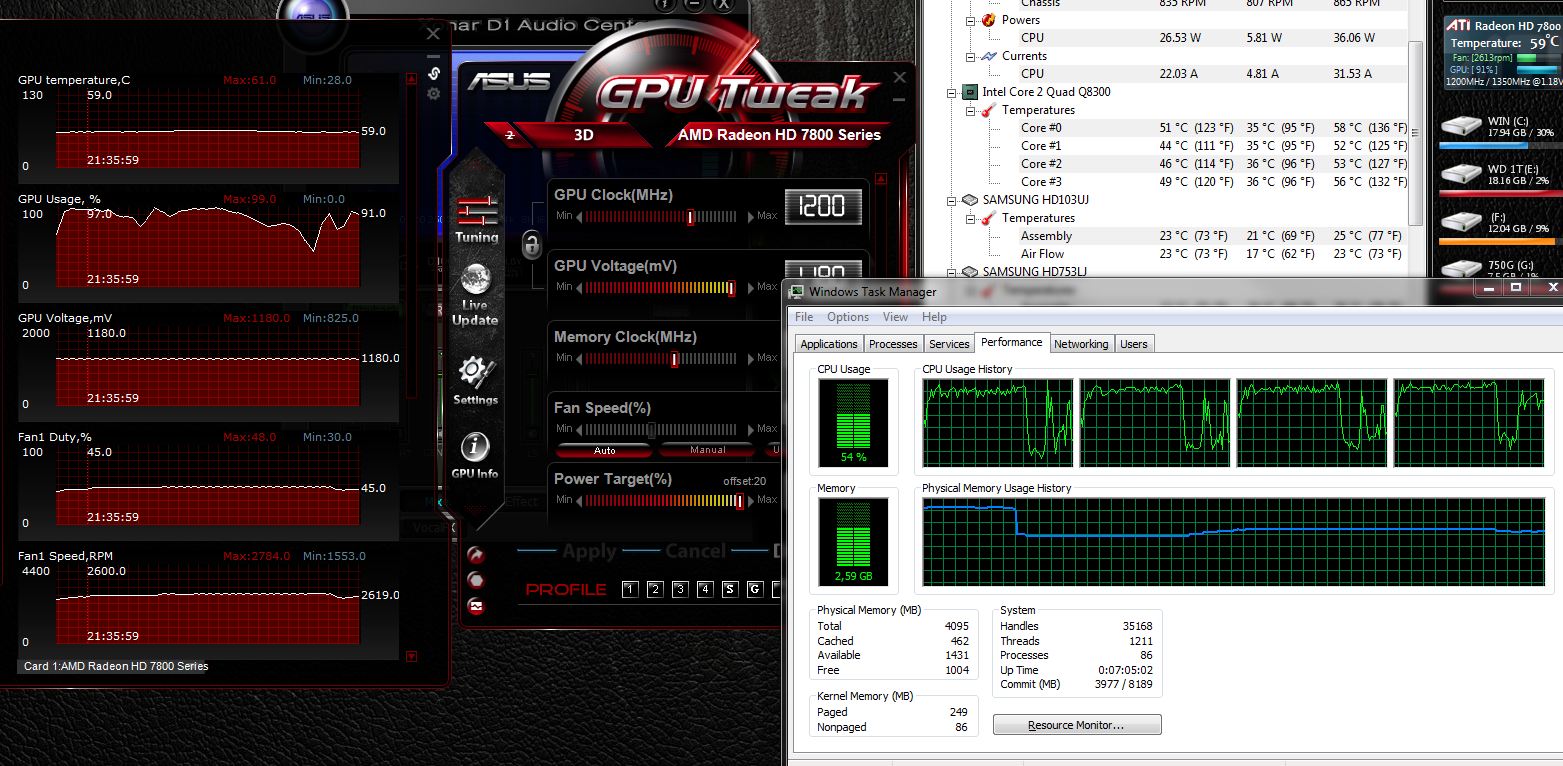Click GPU Clock value field showing 1200
Viewport: 1563px width, 766px height.
[x=821, y=207]
